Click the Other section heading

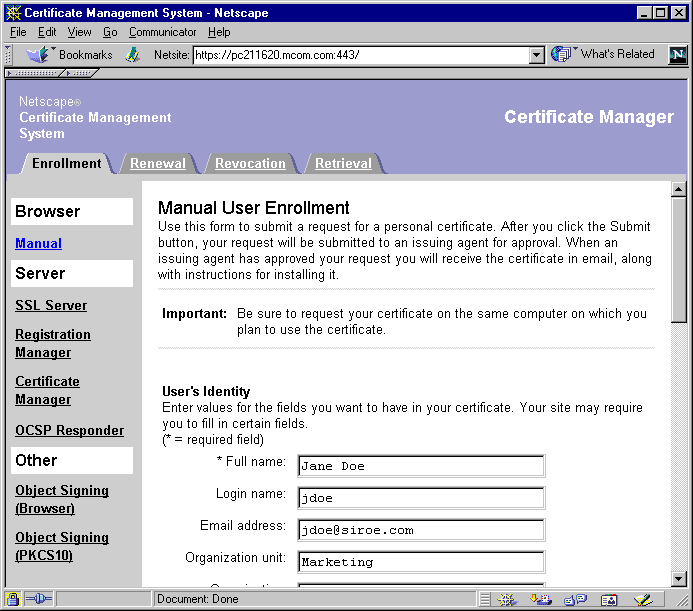click(x=72, y=460)
